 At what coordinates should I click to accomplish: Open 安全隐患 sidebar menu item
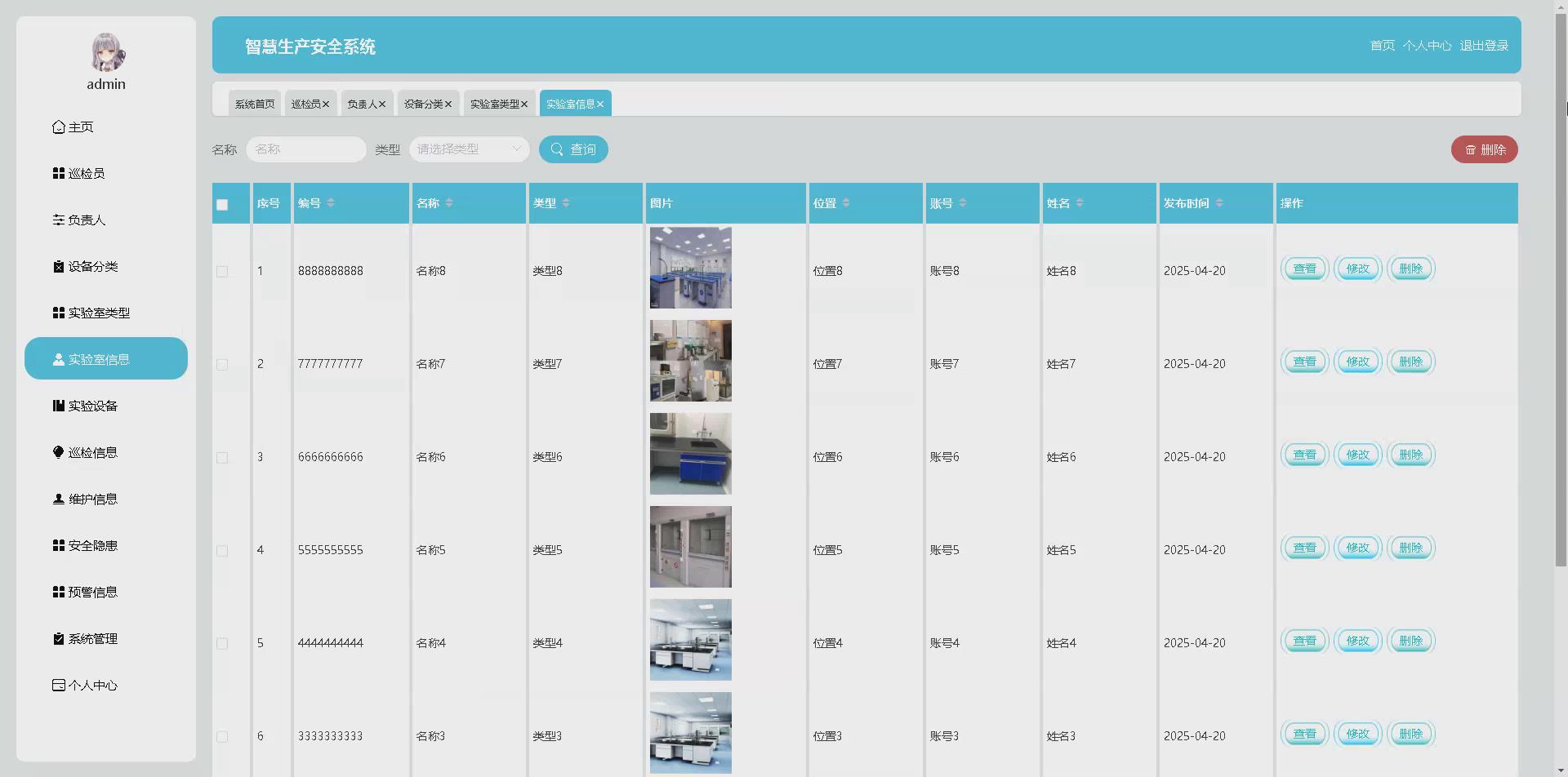click(x=106, y=546)
